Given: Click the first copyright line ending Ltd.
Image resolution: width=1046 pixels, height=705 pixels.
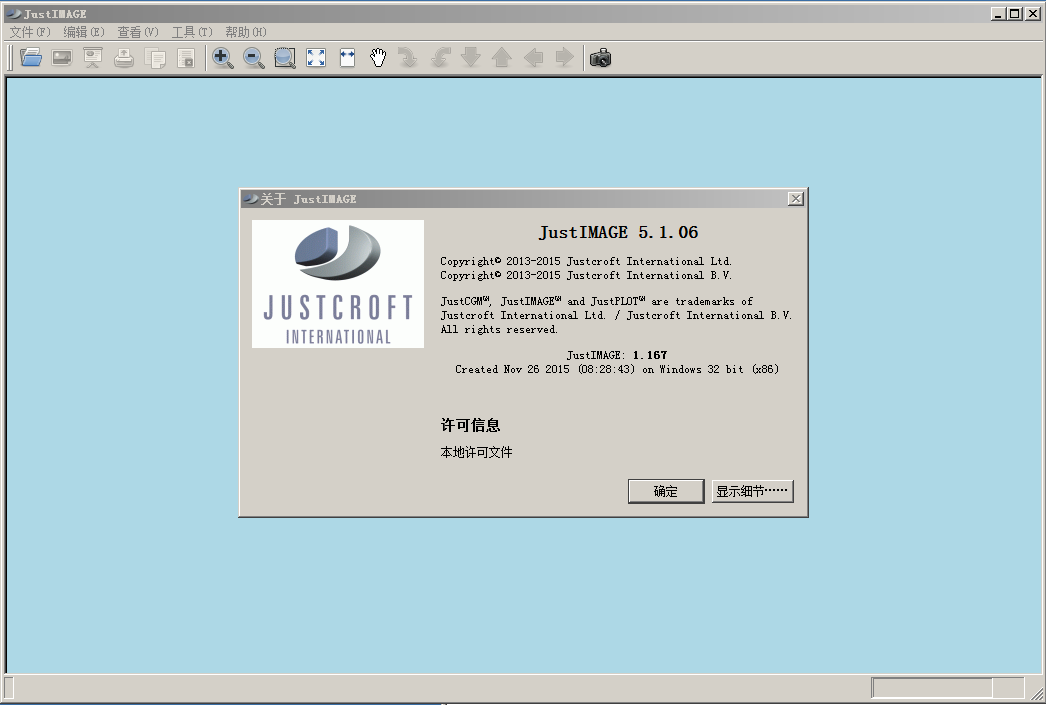Looking at the screenshot, I should pos(586,261).
